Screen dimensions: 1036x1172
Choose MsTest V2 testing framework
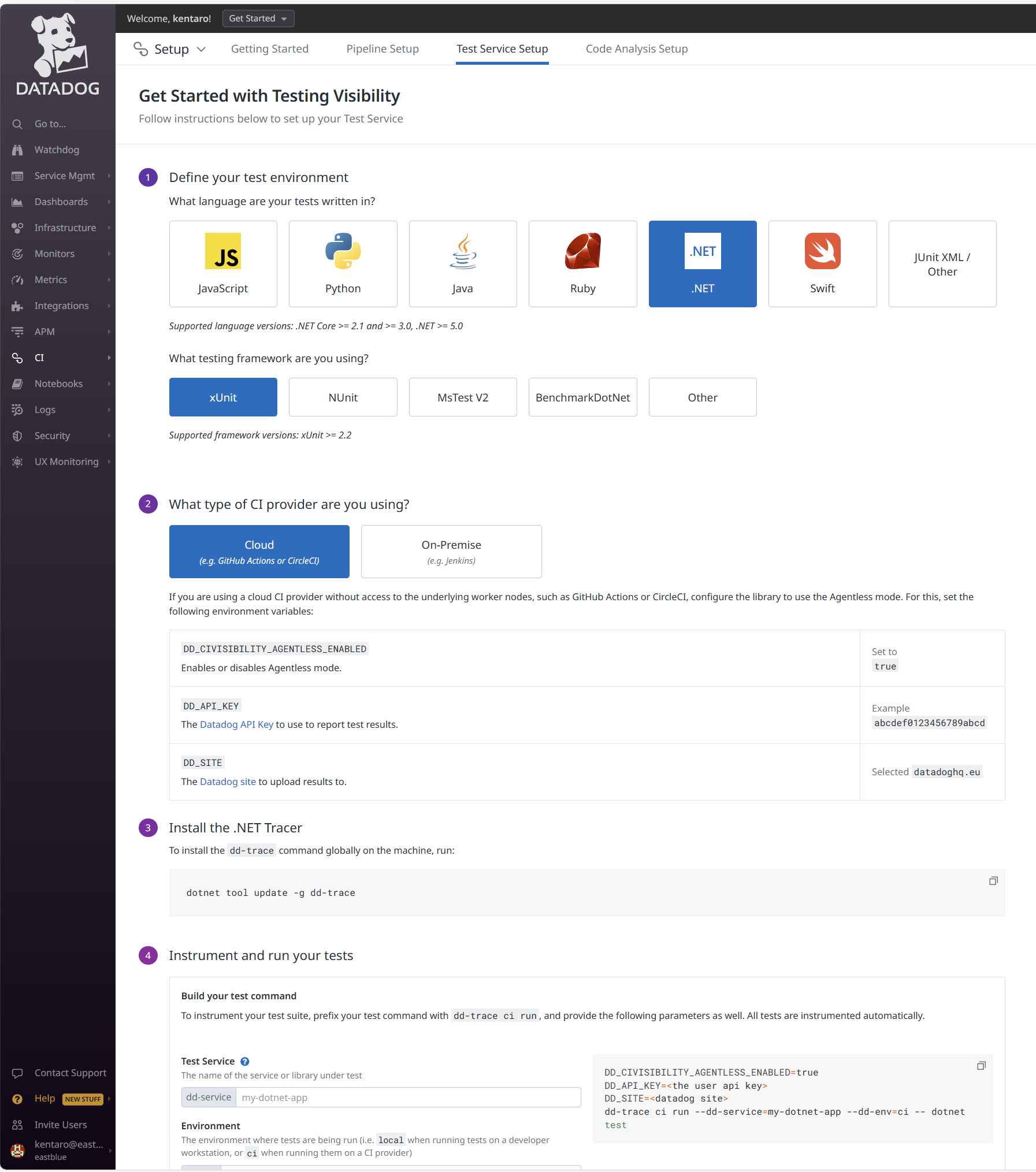[463, 397]
